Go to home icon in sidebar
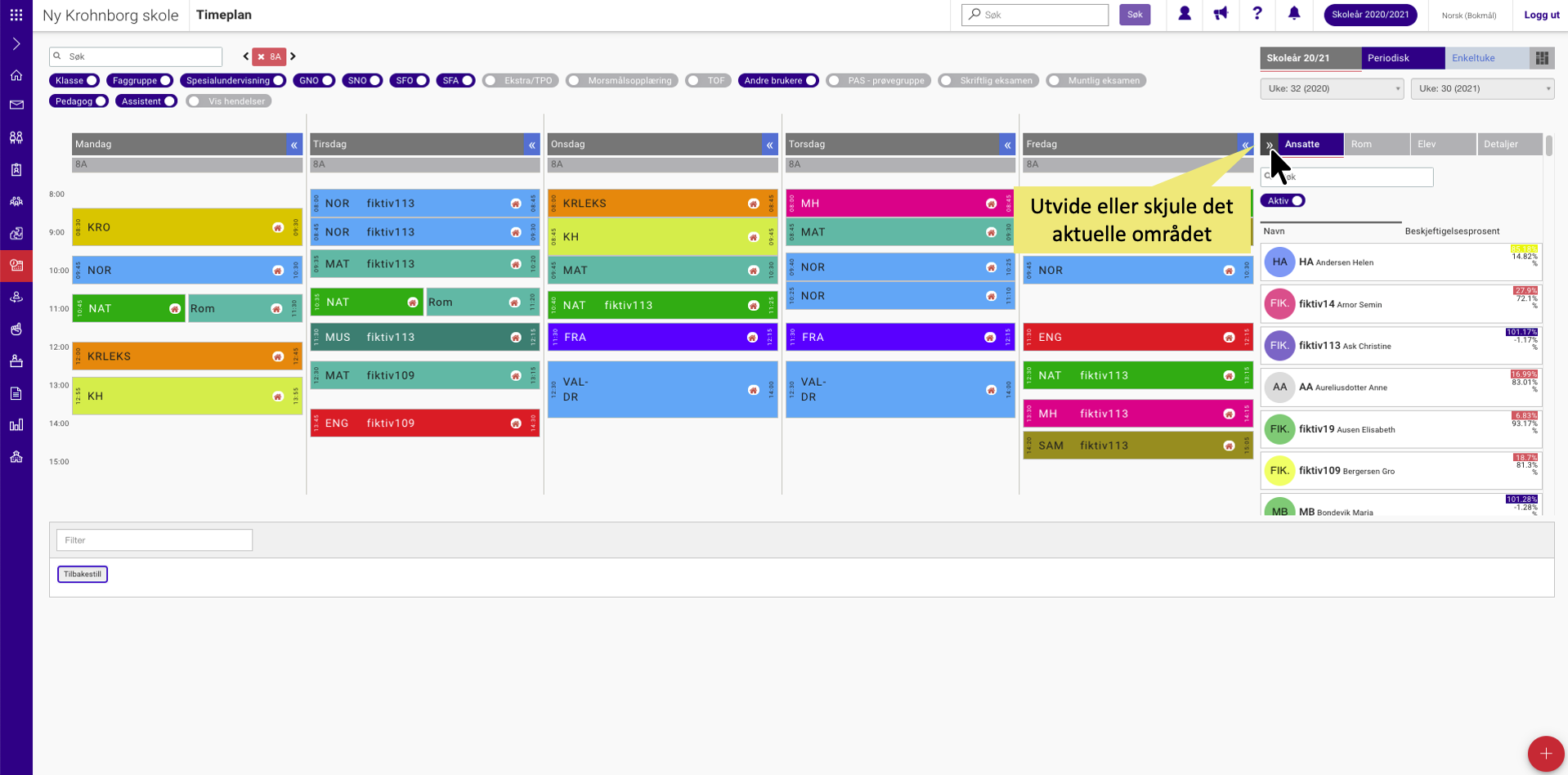The height and width of the screenshot is (775, 1568). (16, 75)
